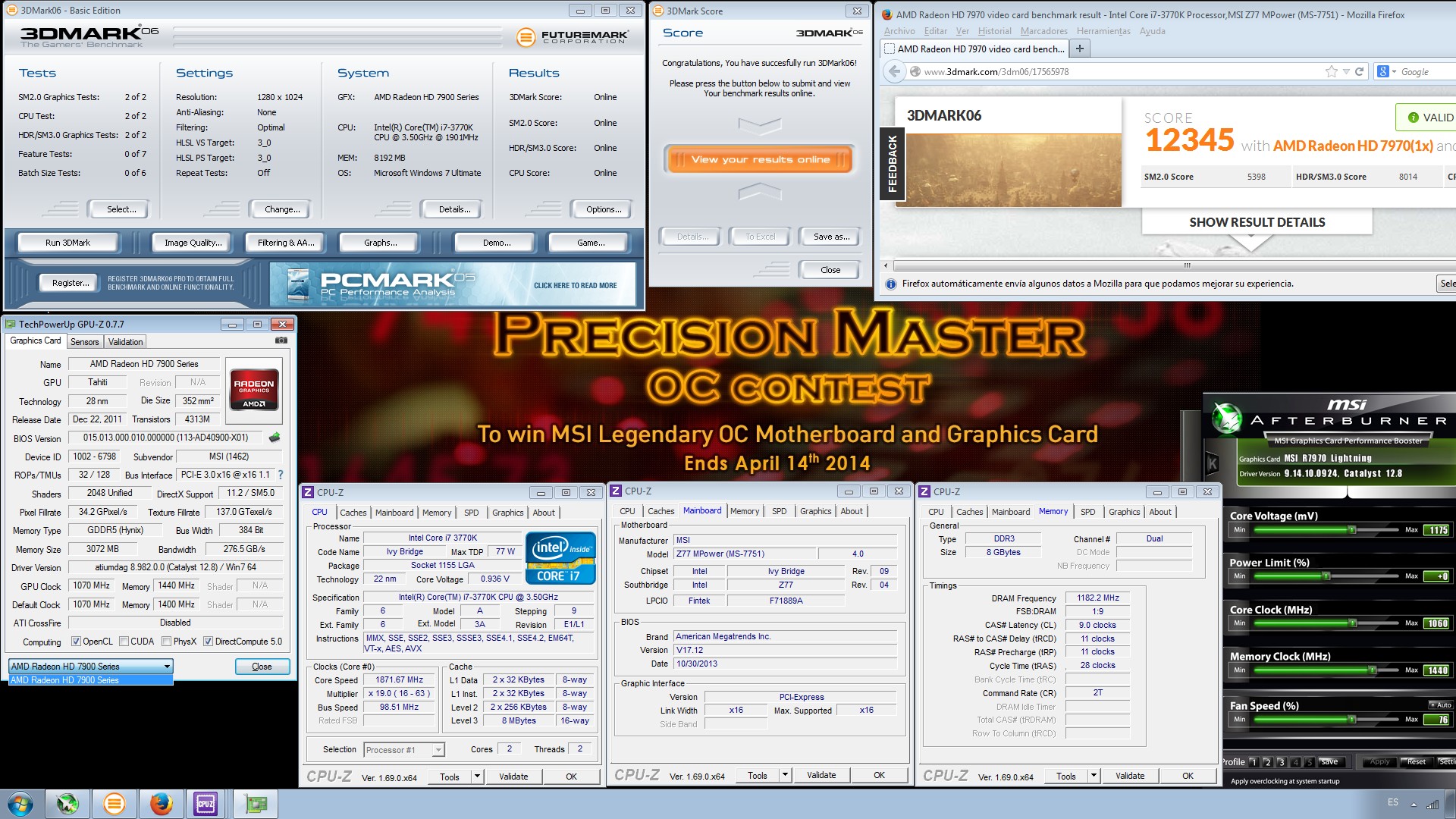Select Afterburner profile 2
This screenshot has width=1456, height=819.
1267,762
